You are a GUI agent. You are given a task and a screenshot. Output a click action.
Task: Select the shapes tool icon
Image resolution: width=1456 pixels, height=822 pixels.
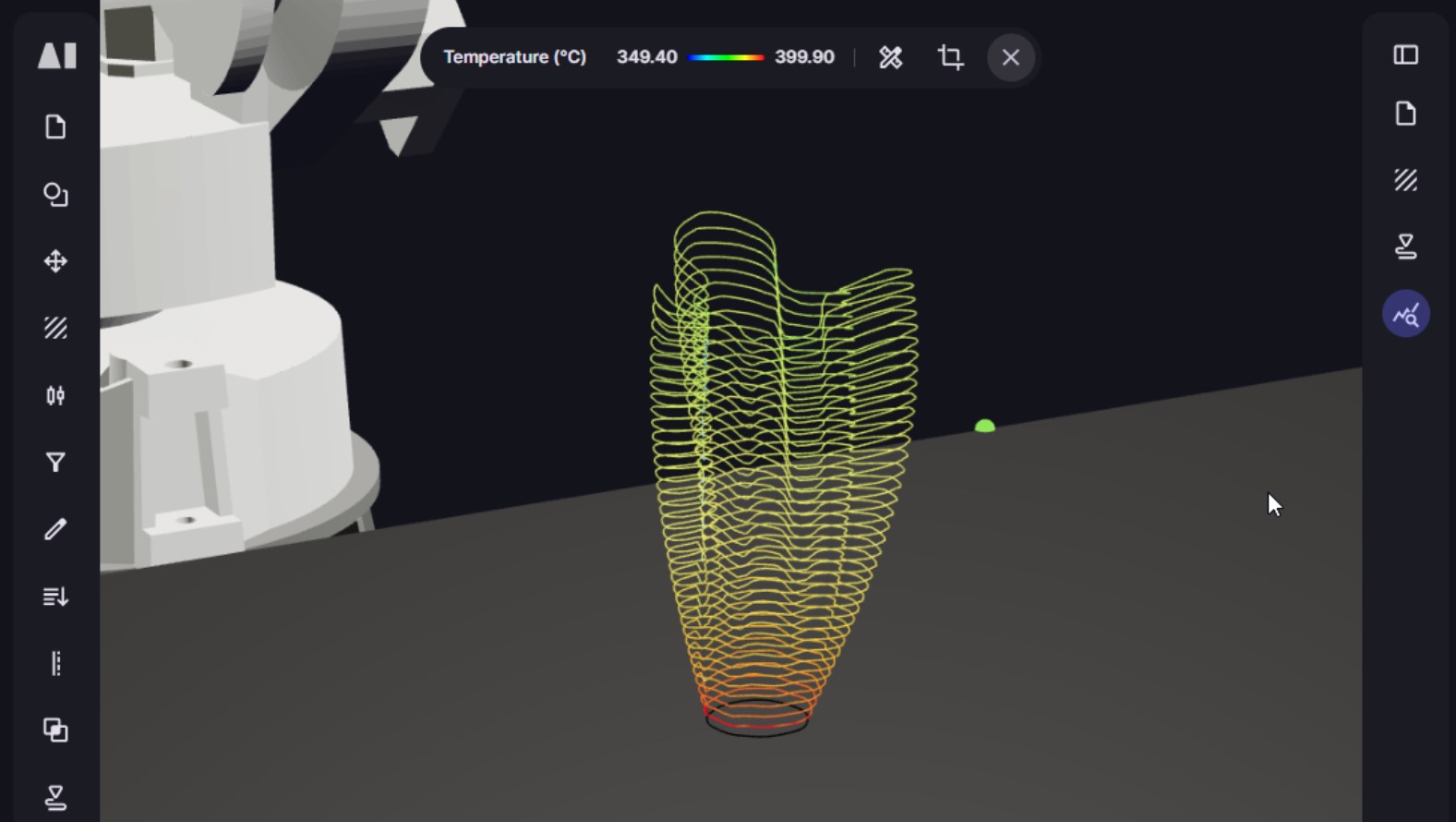[55, 195]
